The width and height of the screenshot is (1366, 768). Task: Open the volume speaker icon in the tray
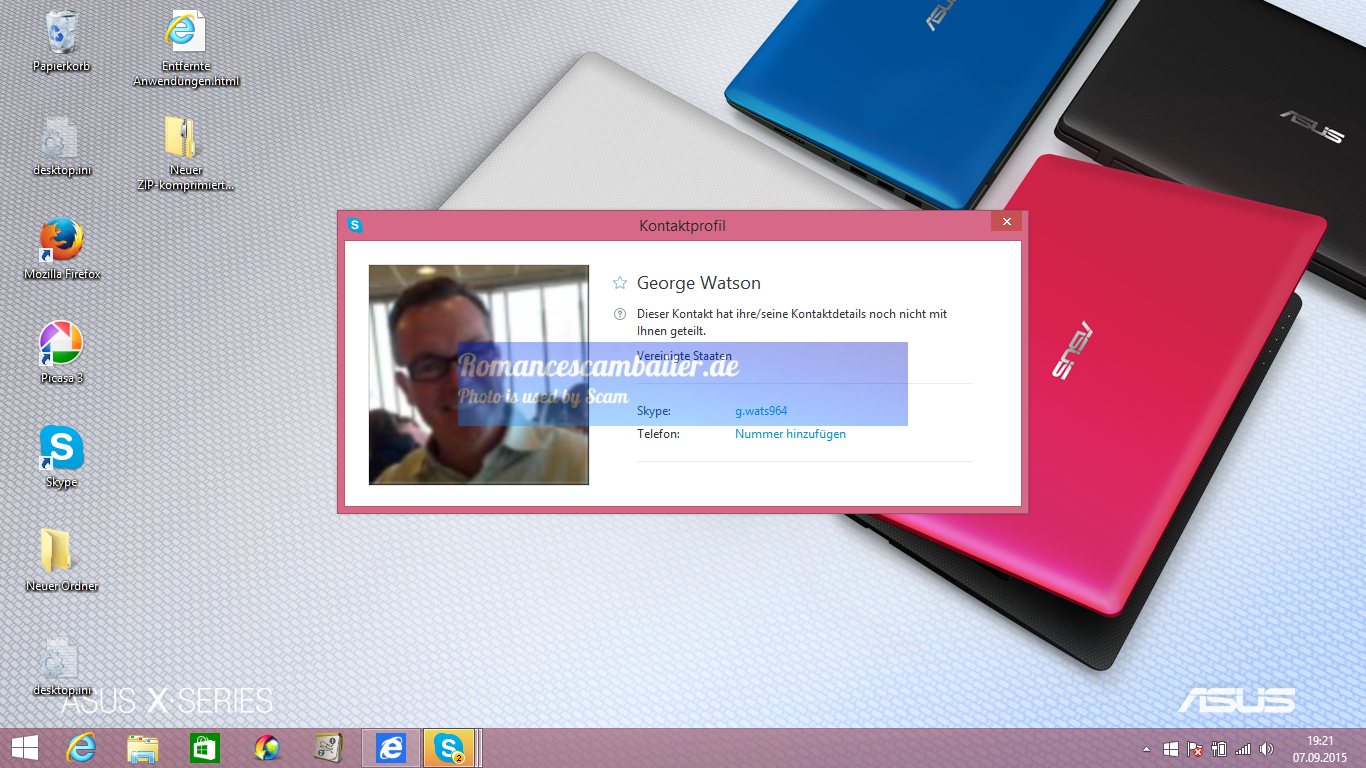[x=1266, y=748]
